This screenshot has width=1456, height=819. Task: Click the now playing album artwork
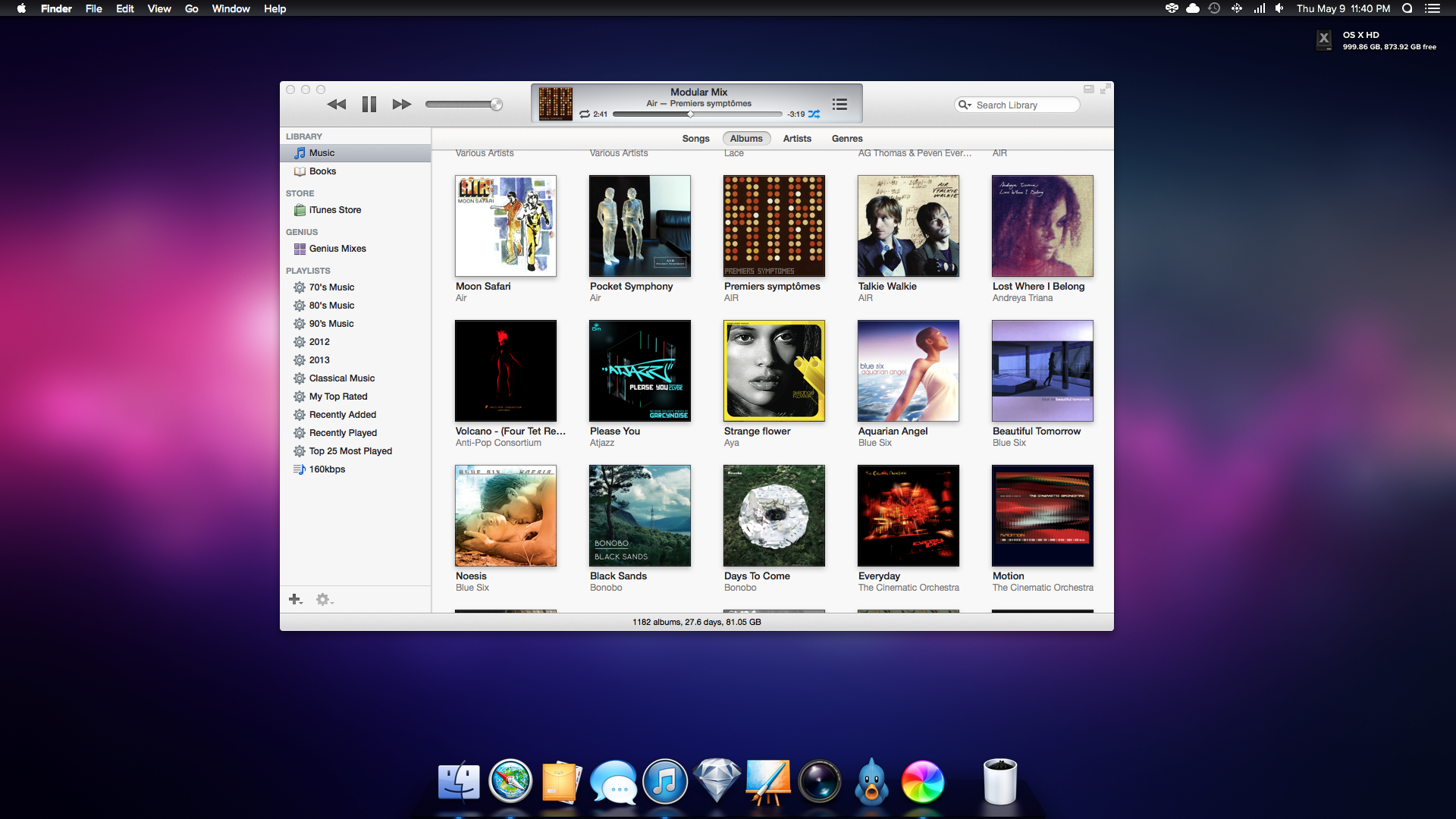point(555,104)
